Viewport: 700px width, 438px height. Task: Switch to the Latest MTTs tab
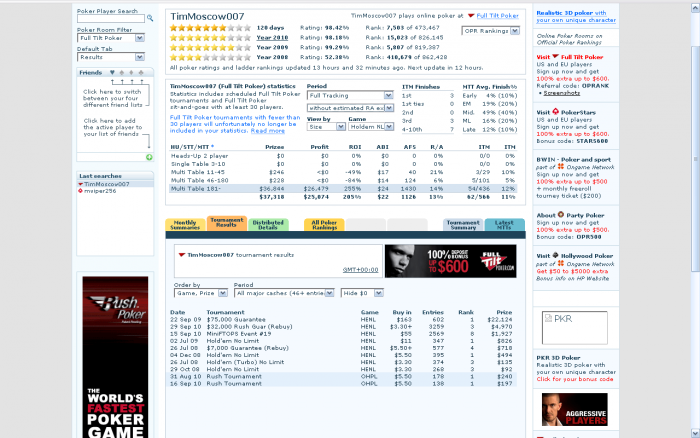pyautogui.click(x=504, y=225)
